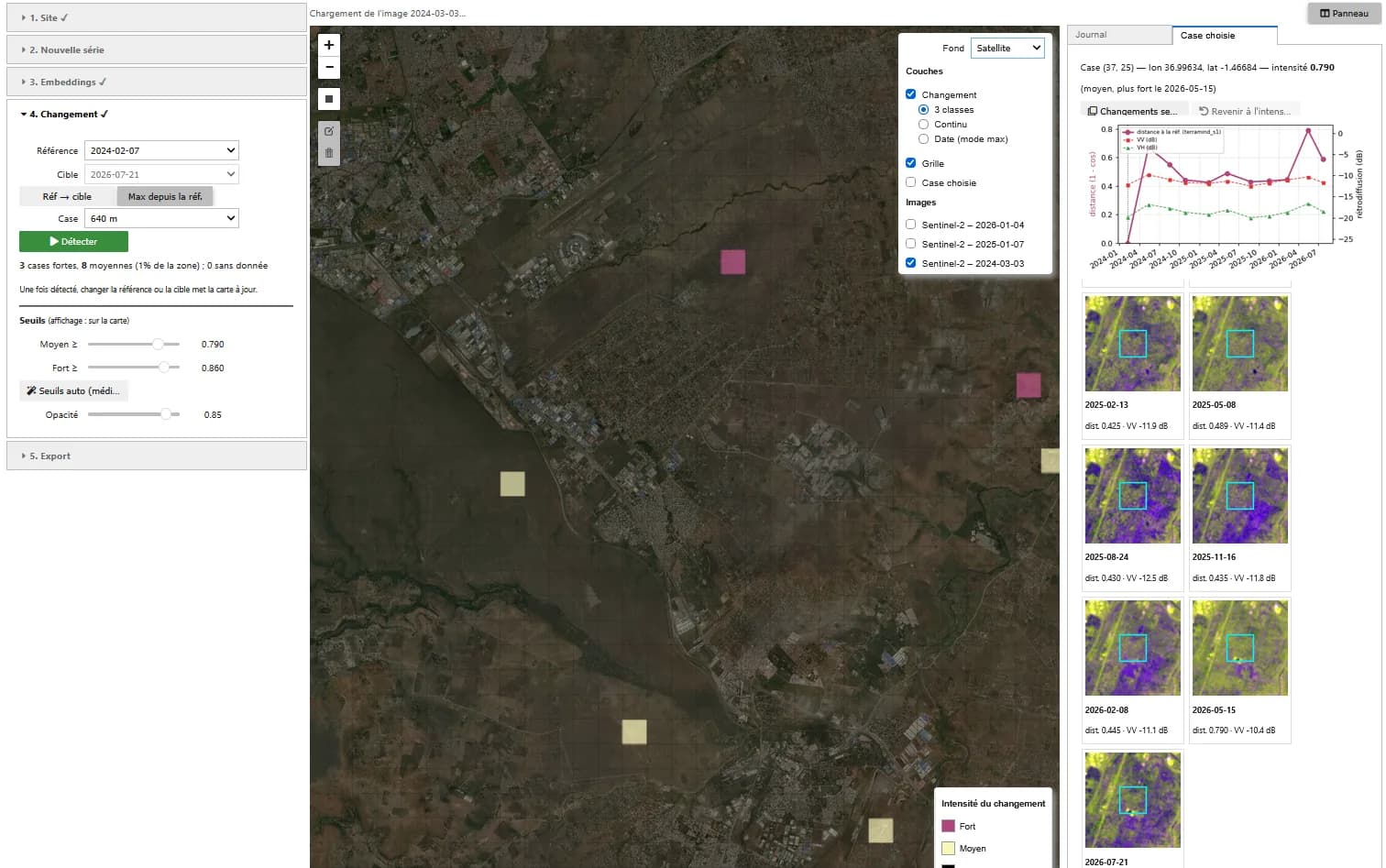Select the 3 classes radio option
This screenshot has width=1386, height=868.
924,109
